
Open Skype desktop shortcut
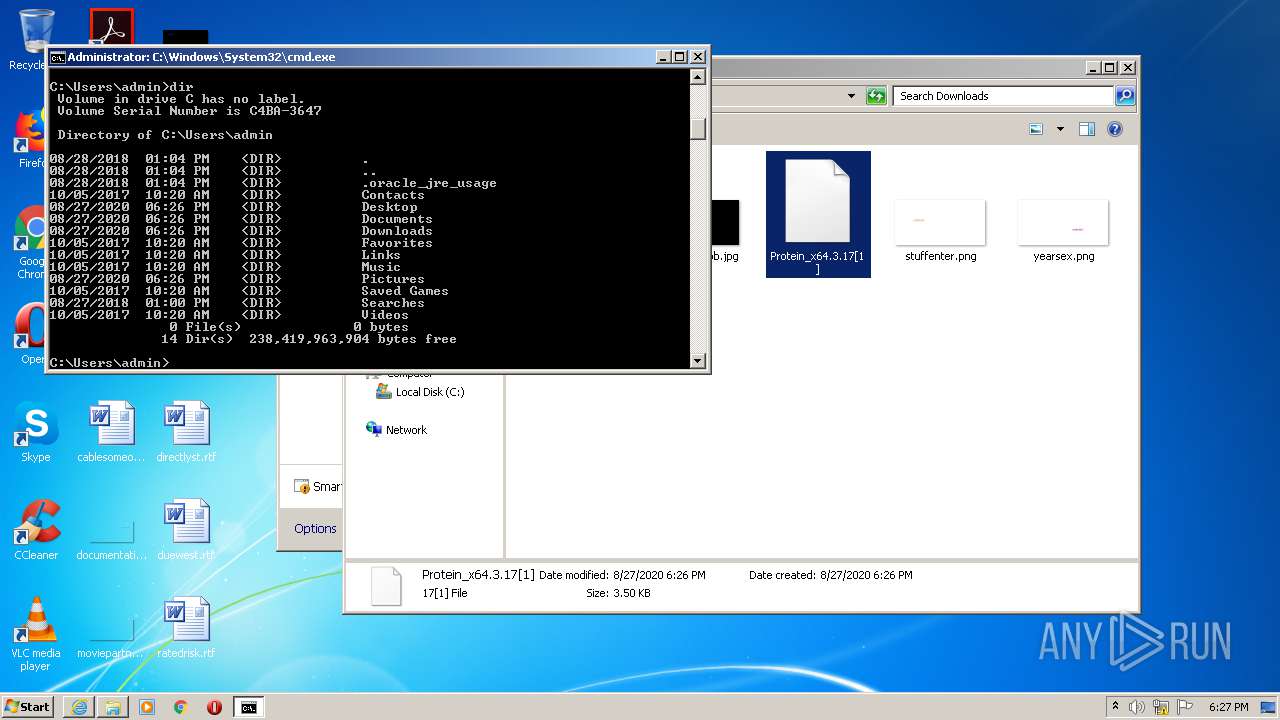(35, 432)
